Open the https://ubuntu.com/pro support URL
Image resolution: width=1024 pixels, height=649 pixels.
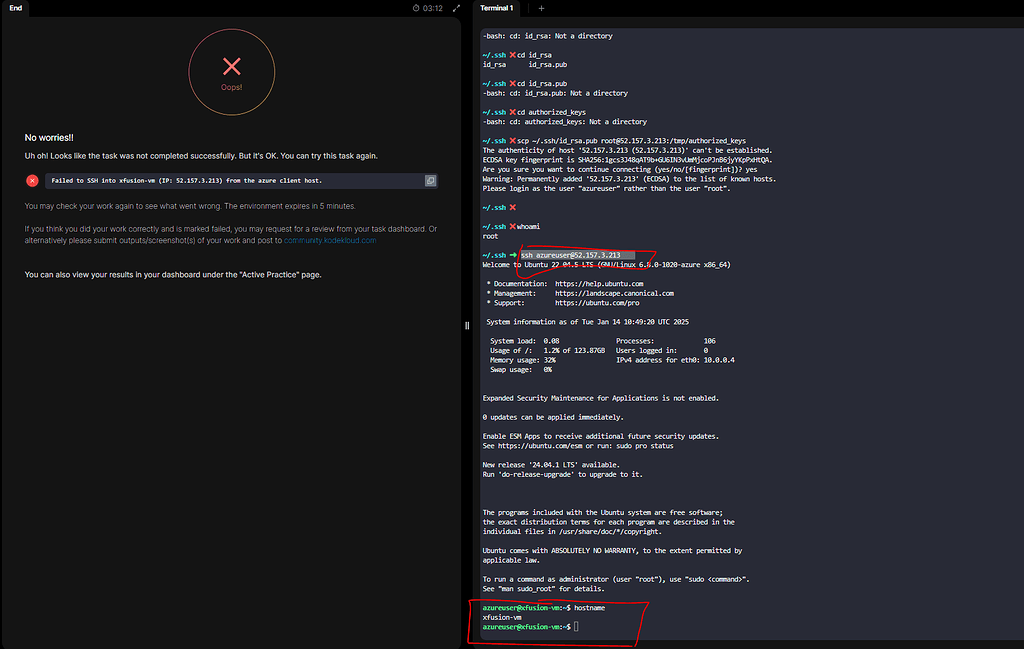[597, 303]
